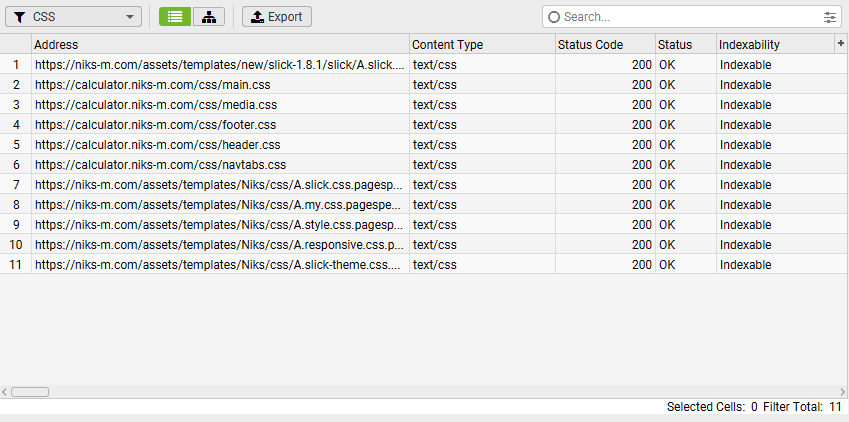Switch to tree view

pos(208,17)
